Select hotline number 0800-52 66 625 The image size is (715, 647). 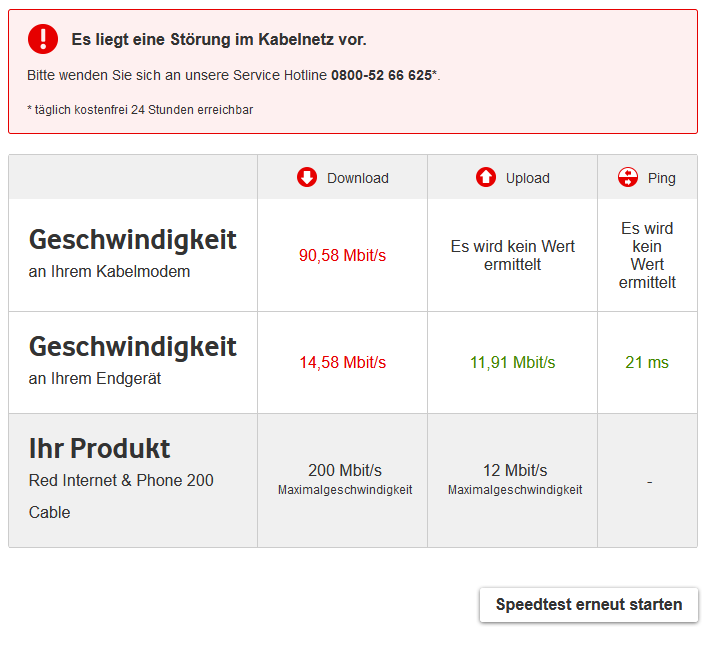(x=381, y=75)
